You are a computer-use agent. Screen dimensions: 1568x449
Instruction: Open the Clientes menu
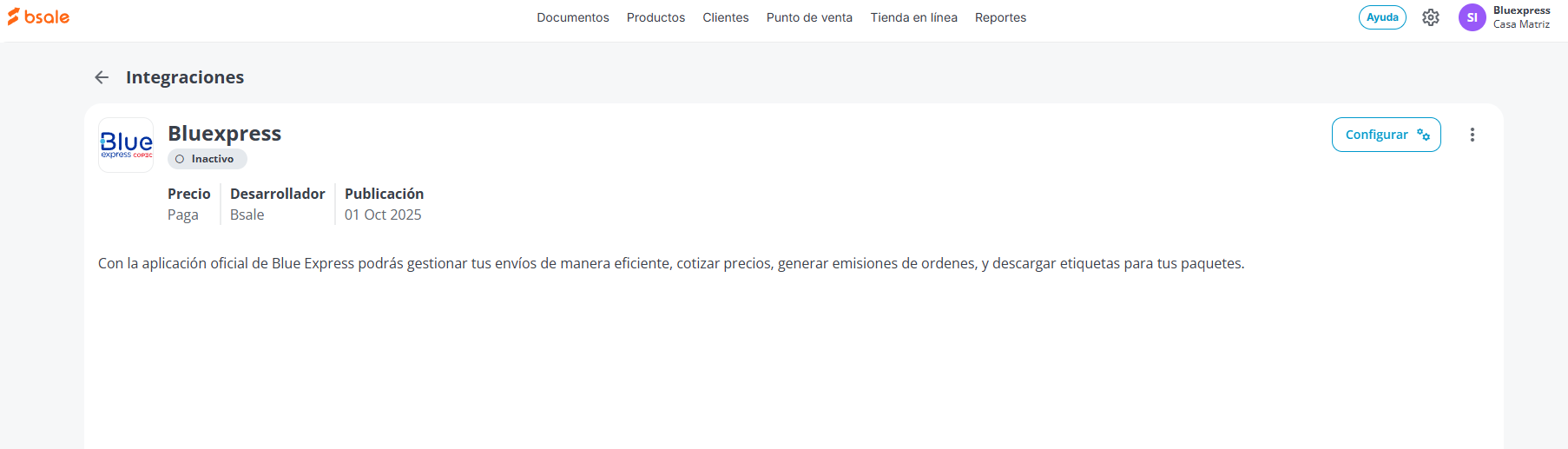coord(726,17)
